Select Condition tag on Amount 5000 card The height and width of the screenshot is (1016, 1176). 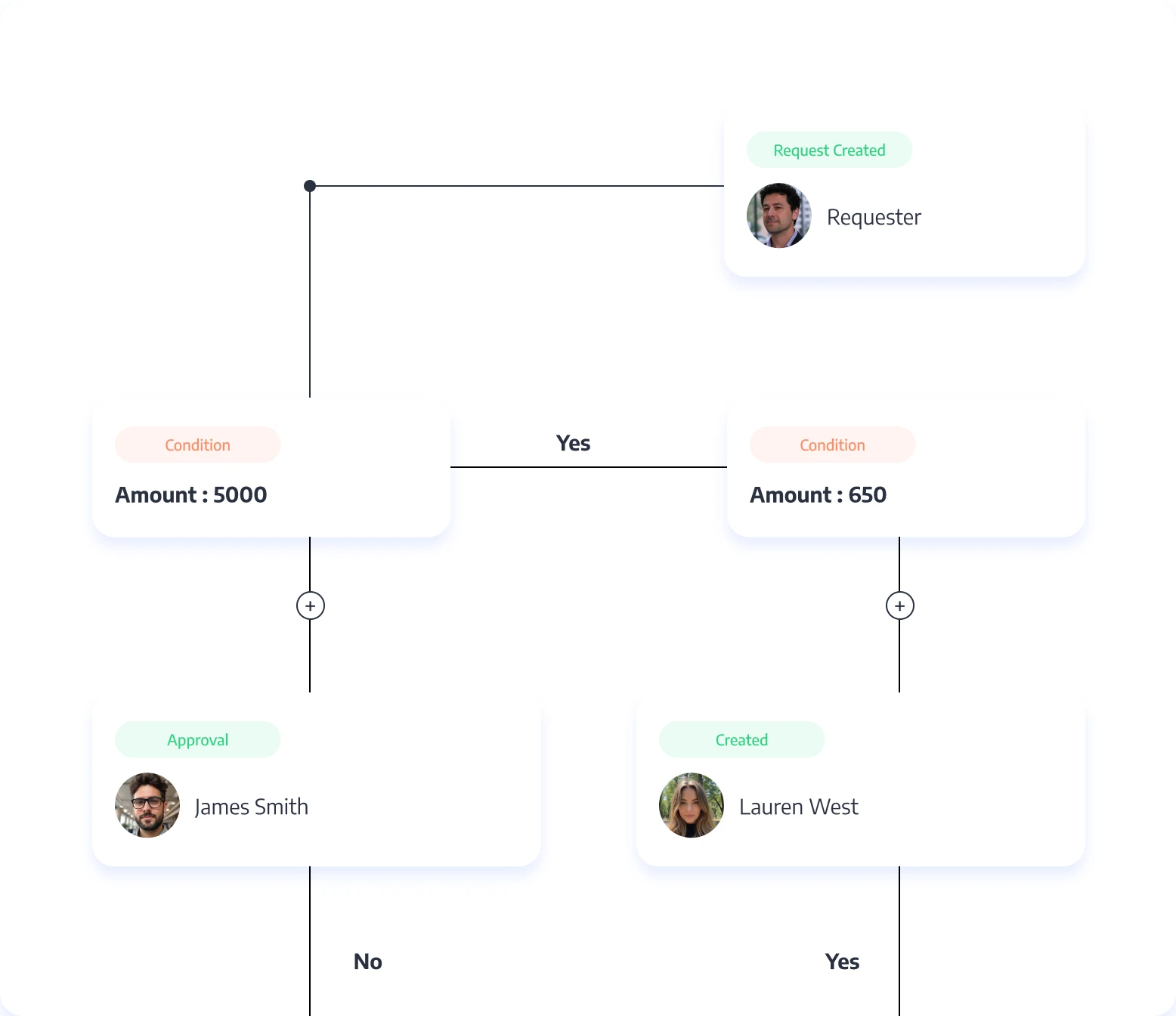pos(197,445)
